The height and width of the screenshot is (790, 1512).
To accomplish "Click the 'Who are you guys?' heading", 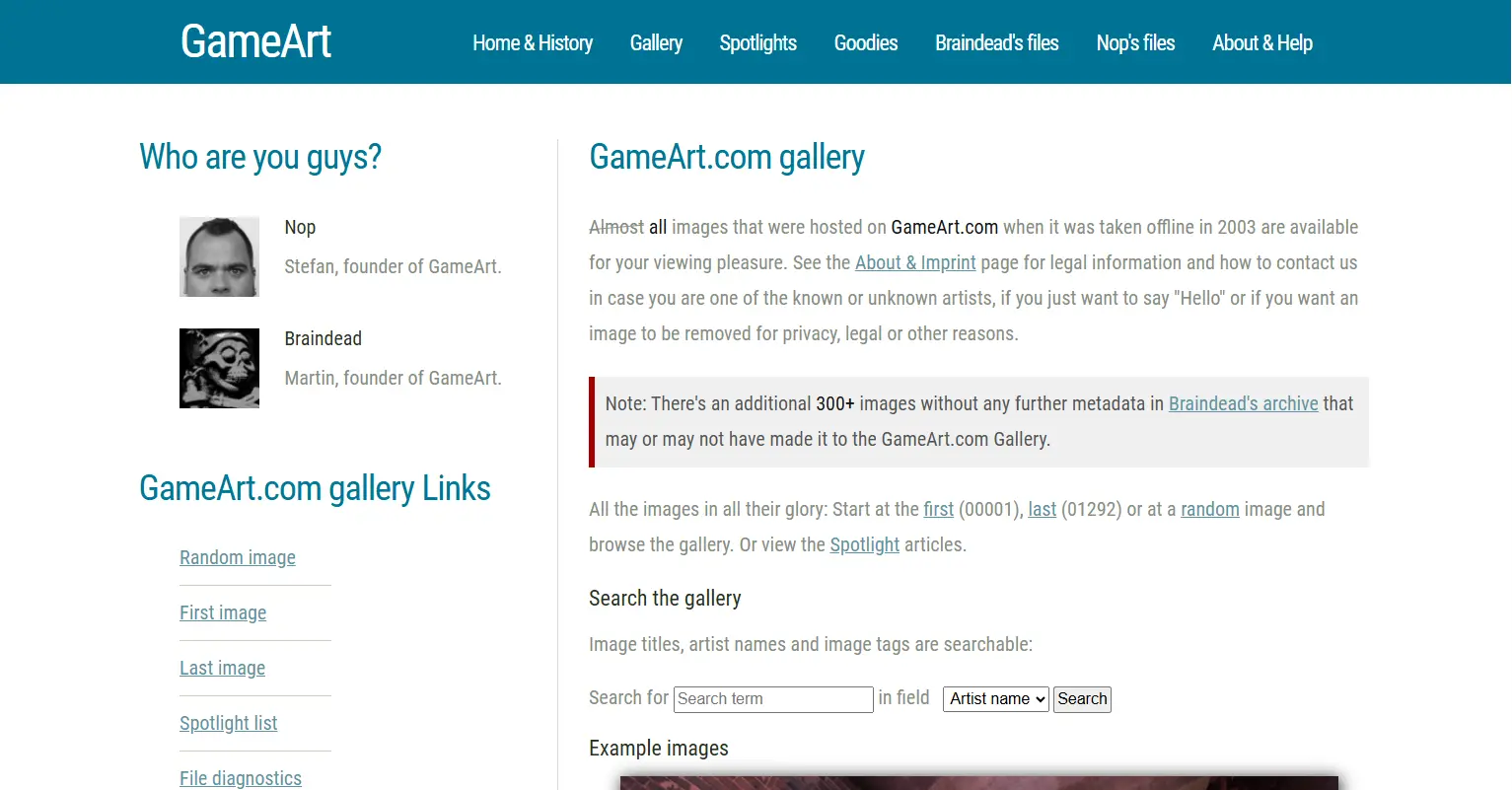I will (260, 157).
